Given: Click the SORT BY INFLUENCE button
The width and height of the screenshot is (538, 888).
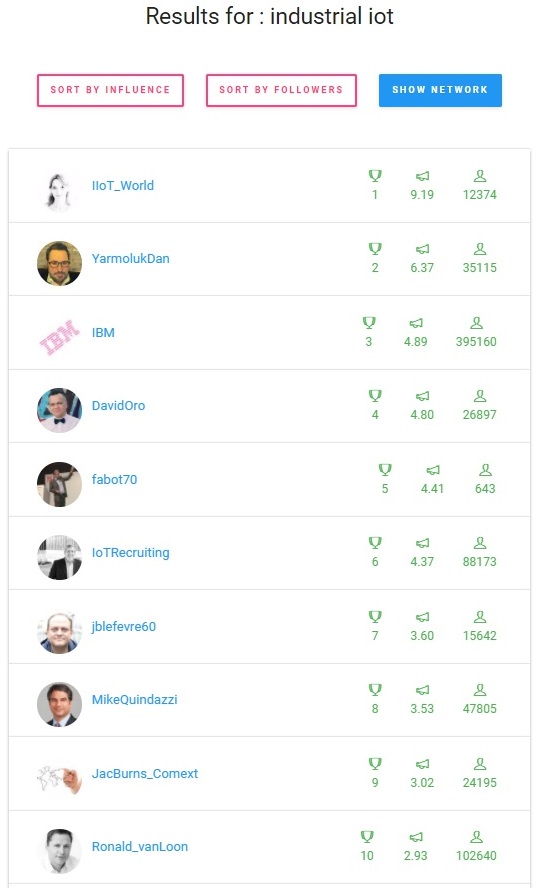Looking at the screenshot, I should click(x=110, y=90).
